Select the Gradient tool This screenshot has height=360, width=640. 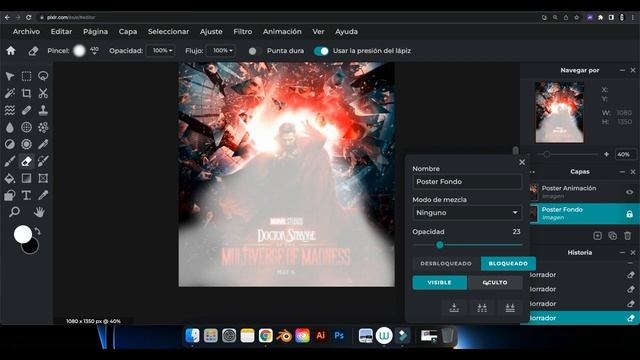[27, 178]
